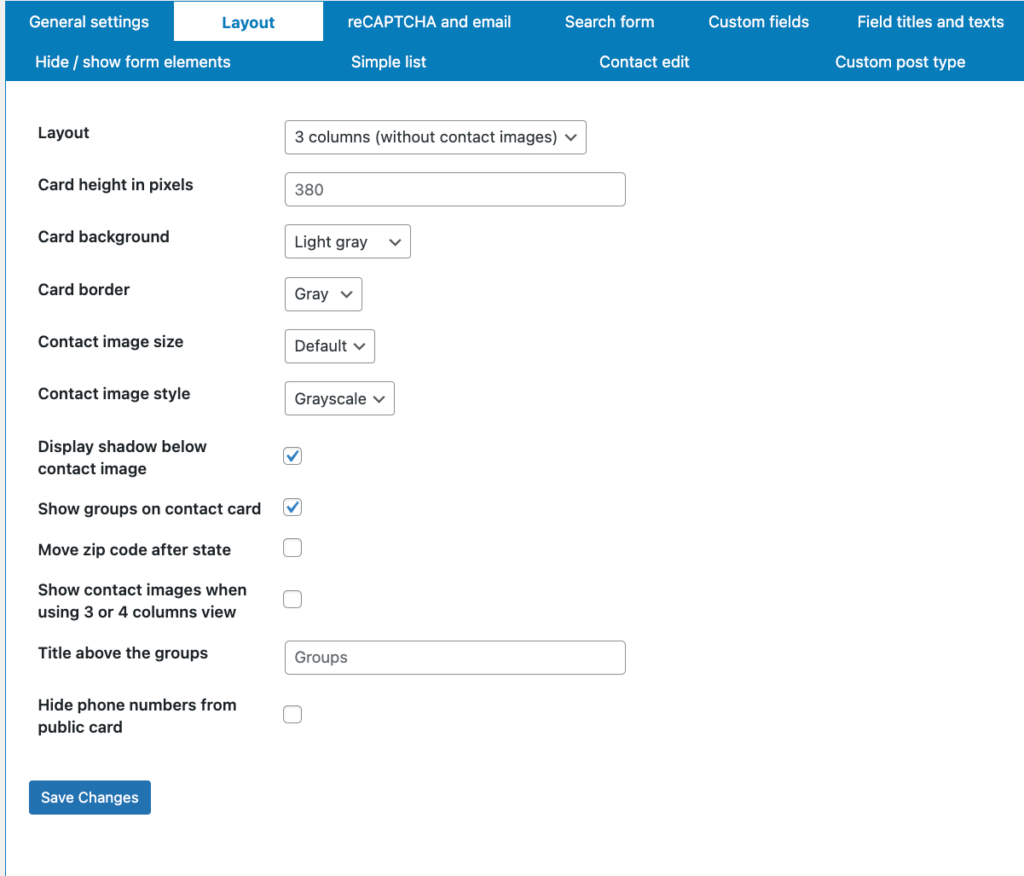Click the 'Card border' label text
1024x876 pixels.
pyautogui.click(x=84, y=289)
